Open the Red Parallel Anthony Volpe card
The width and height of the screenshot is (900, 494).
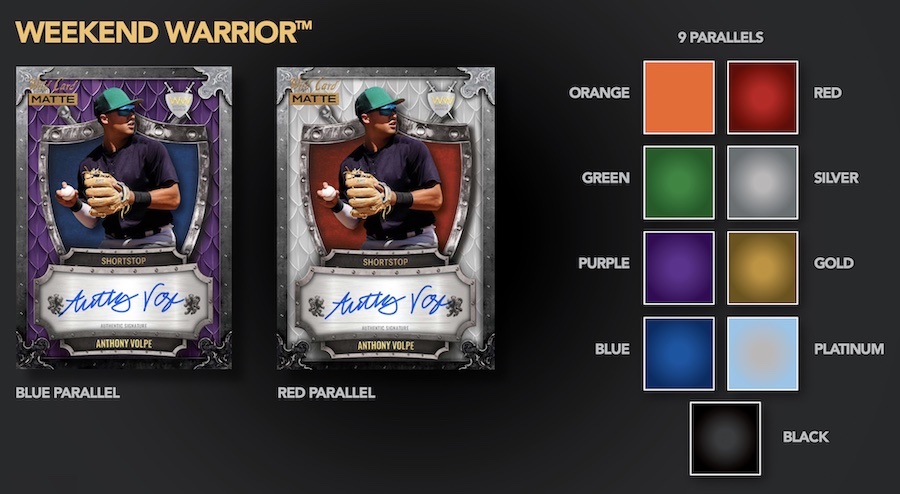tap(386, 218)
